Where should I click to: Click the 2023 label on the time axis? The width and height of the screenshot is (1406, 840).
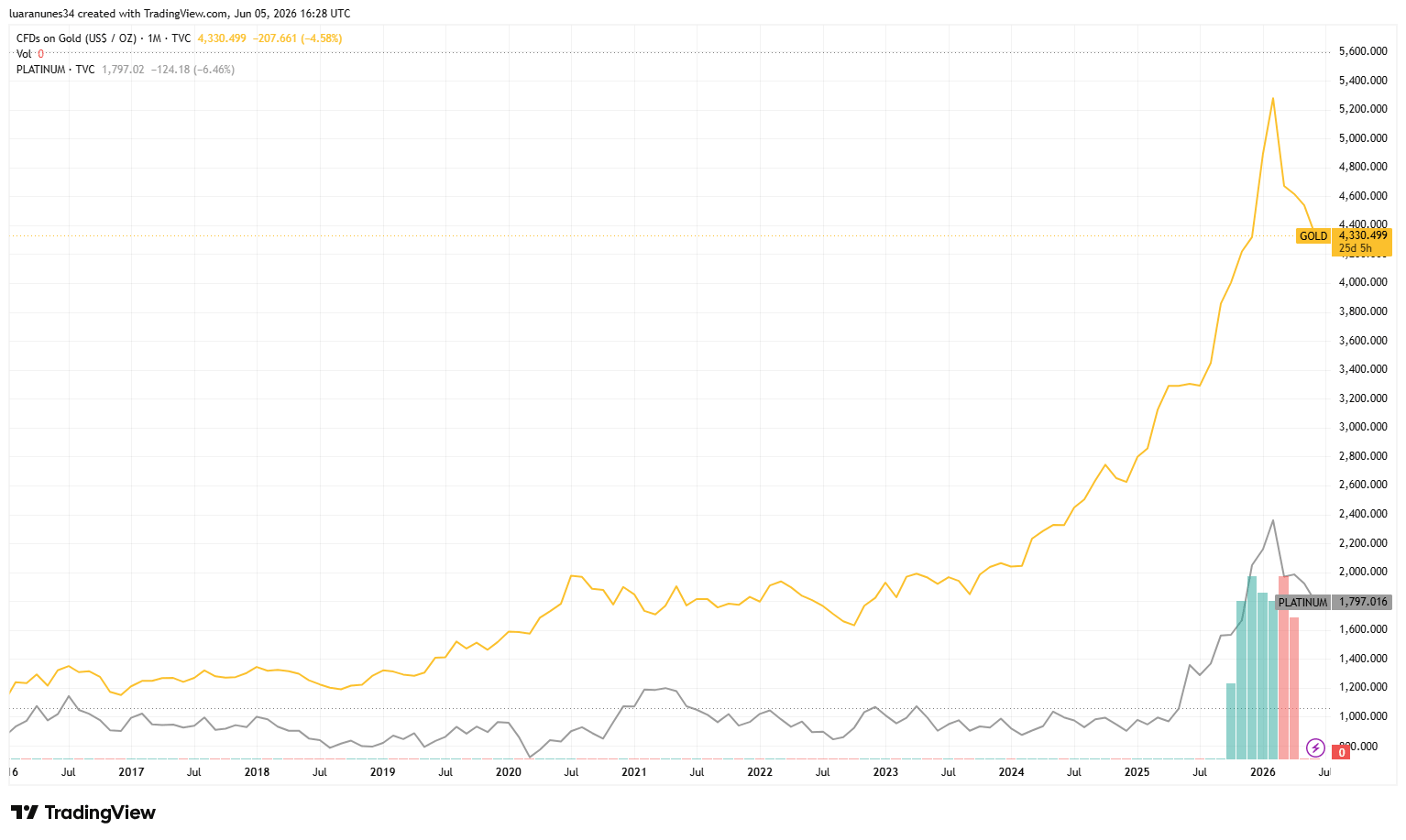coord(885,772)
